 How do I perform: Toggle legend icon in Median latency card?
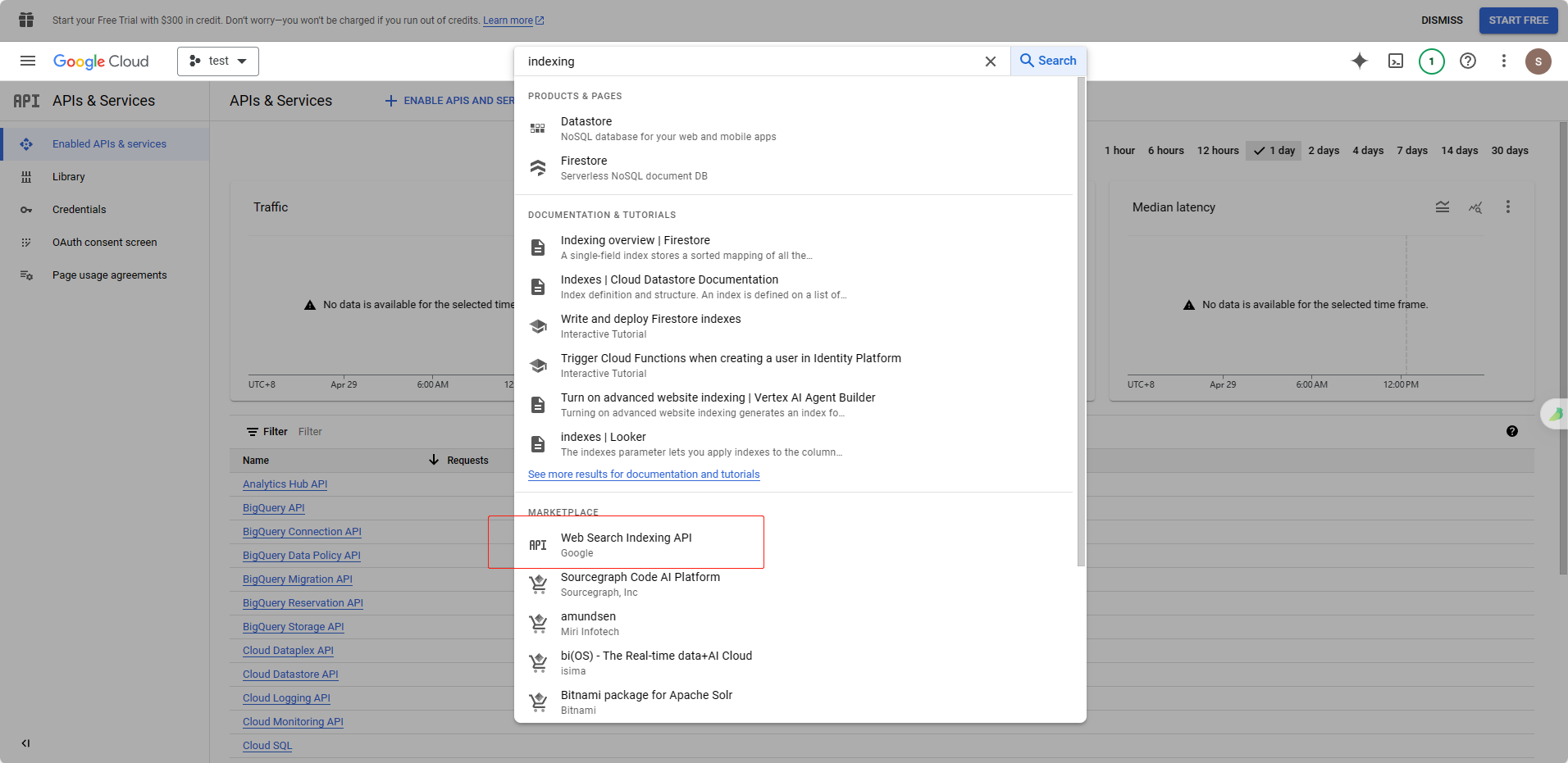point(1443,207)
